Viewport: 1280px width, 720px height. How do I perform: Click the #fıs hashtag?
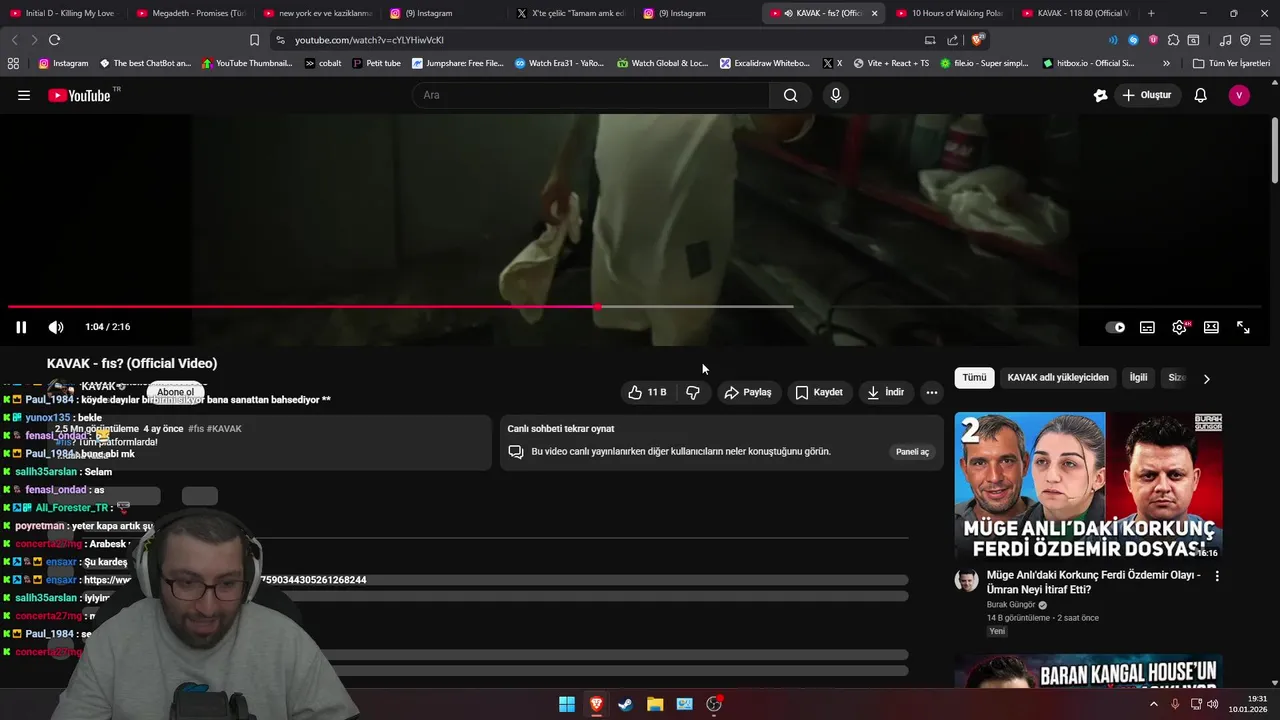[x=196, y=429]
